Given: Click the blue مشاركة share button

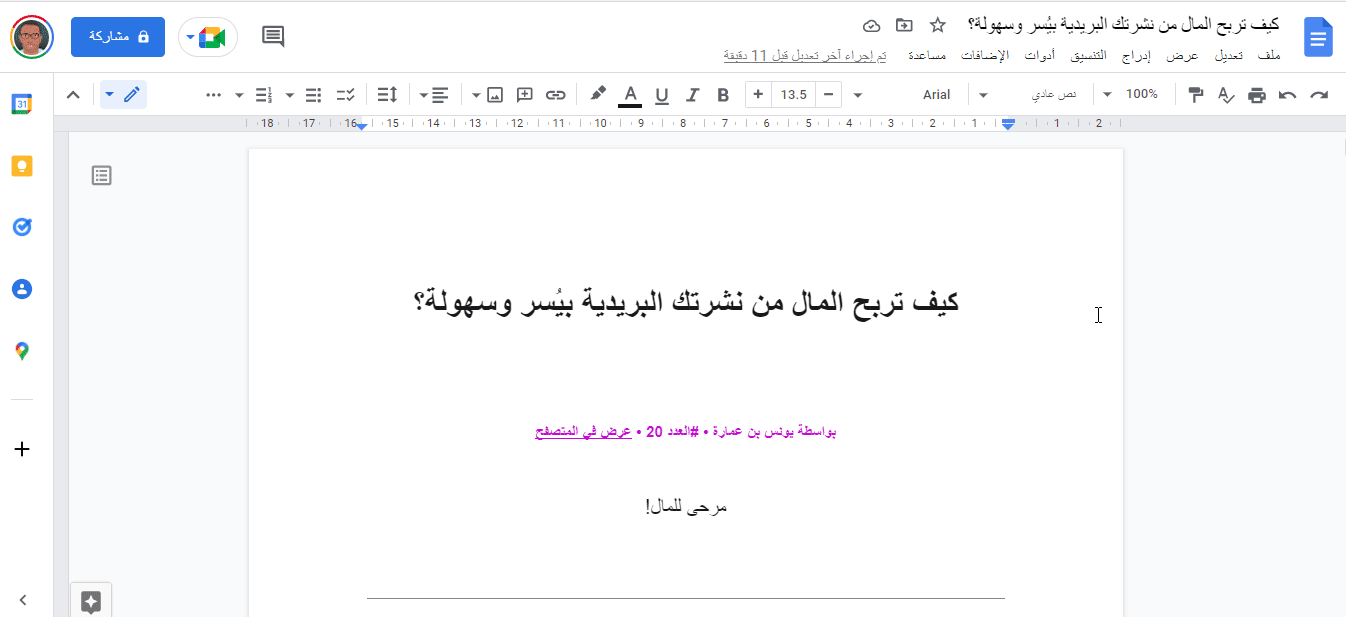Looking at the screenshot, I should click(118, 37).
